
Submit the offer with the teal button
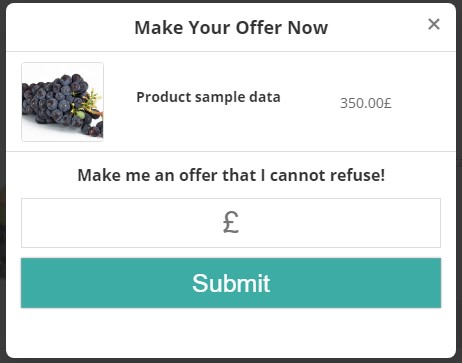click(x=231, y=283)
